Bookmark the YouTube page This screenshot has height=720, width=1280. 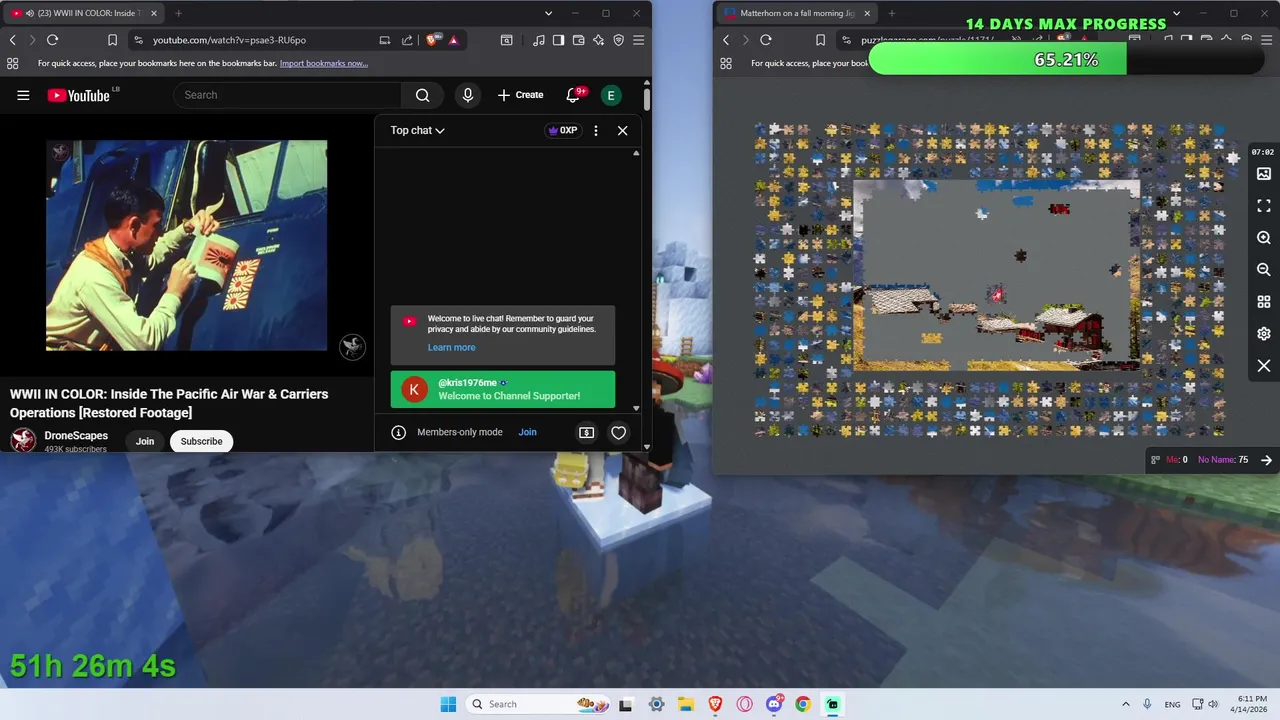point(112,40)
